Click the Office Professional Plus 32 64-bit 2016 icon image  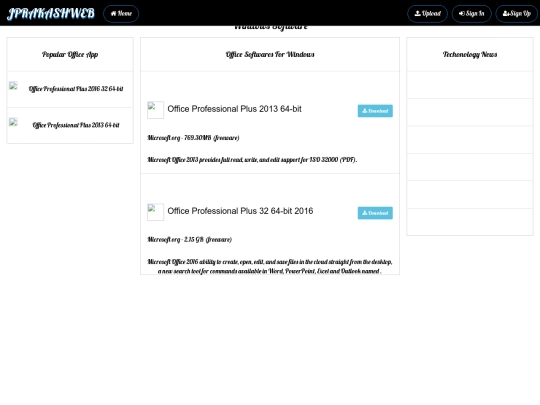[x=155, y=212]
